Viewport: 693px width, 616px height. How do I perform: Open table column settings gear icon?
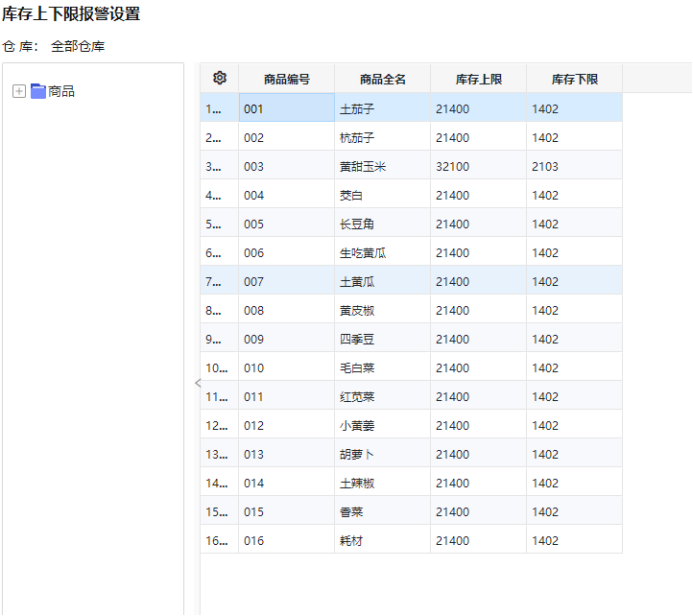(x=220, y=78)
